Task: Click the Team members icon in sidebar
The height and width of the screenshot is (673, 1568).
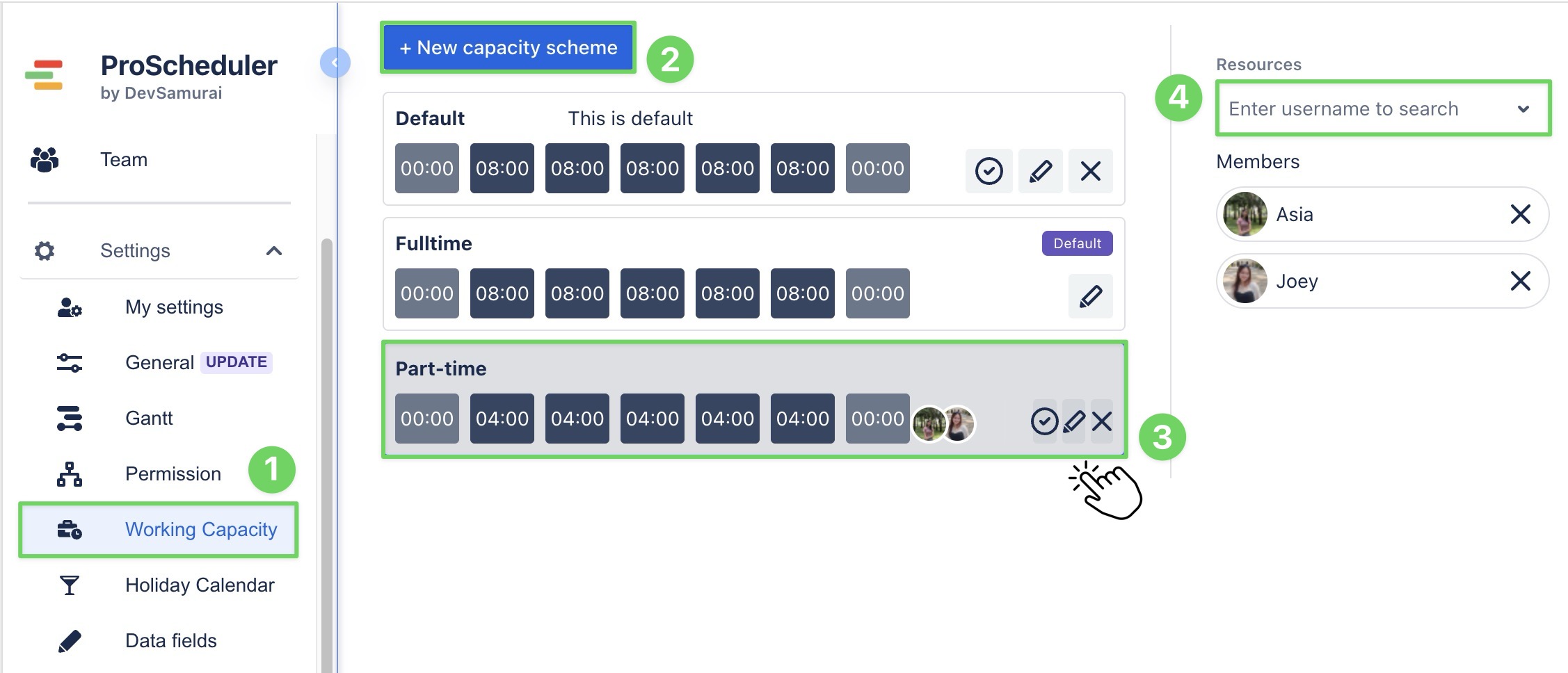Action: pyautogui.click(x=45, y=159)
